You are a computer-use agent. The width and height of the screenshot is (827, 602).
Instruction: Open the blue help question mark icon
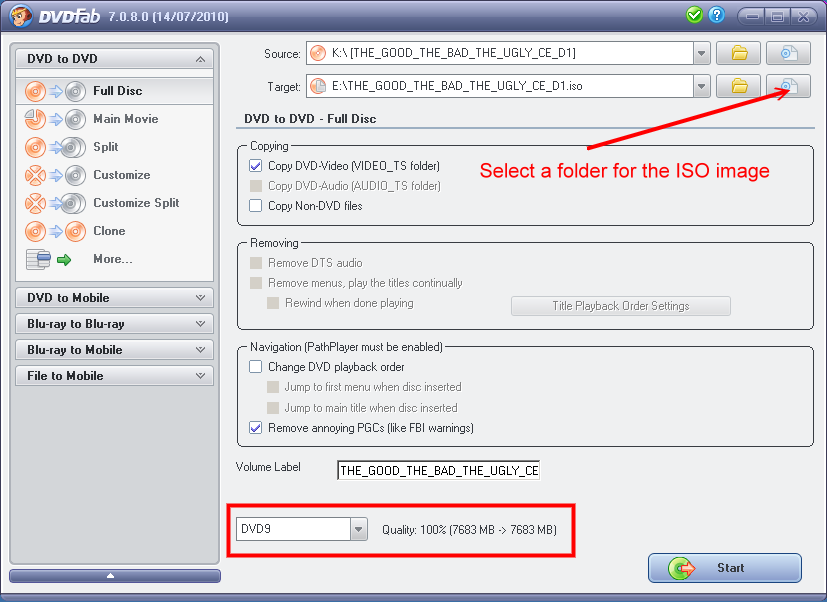pyautogui.click(x=716, y=15)
